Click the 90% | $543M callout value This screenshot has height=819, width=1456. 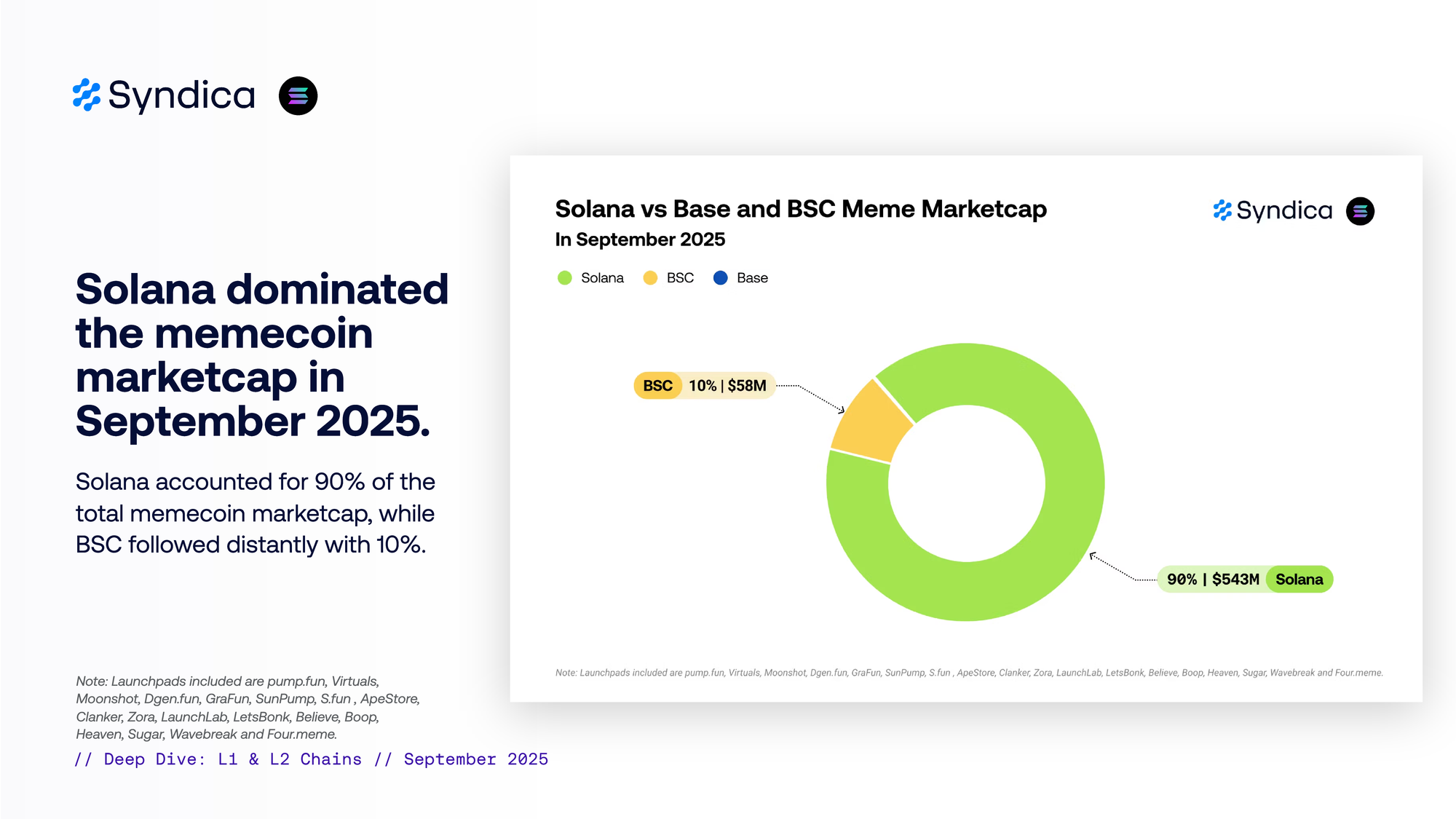point(1213,579)
